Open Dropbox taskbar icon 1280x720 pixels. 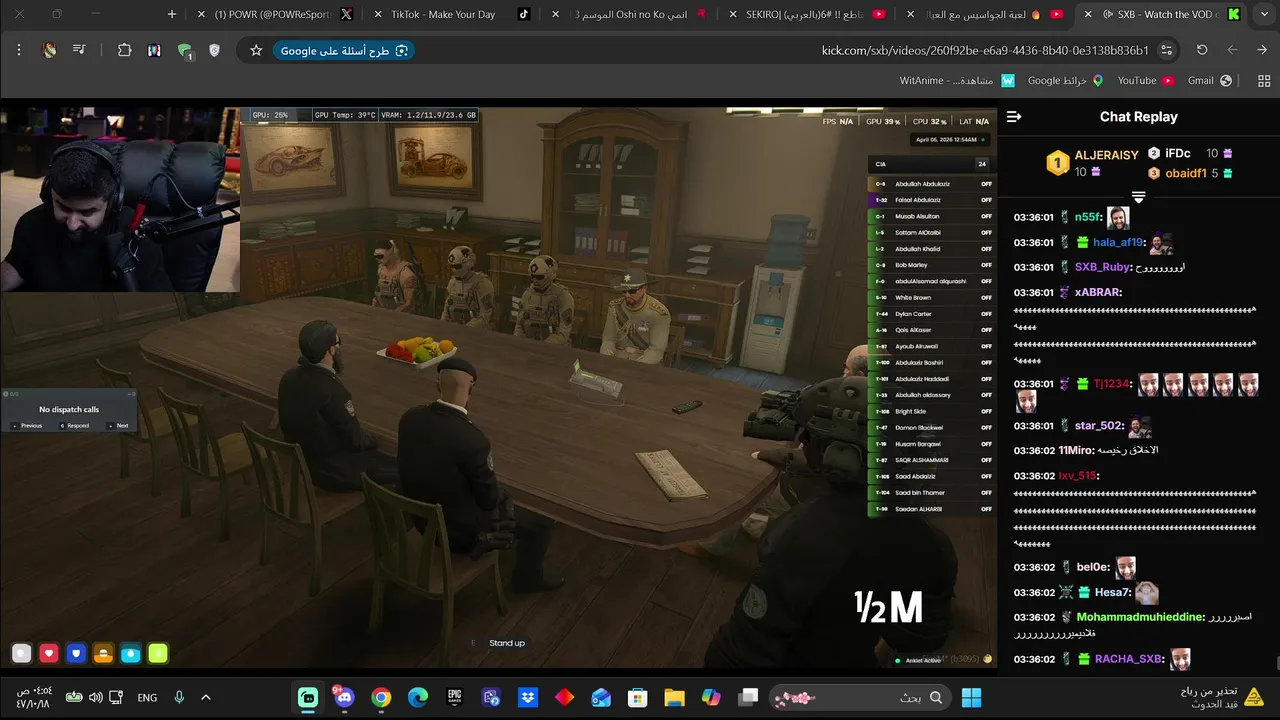[x=528, y=697]
